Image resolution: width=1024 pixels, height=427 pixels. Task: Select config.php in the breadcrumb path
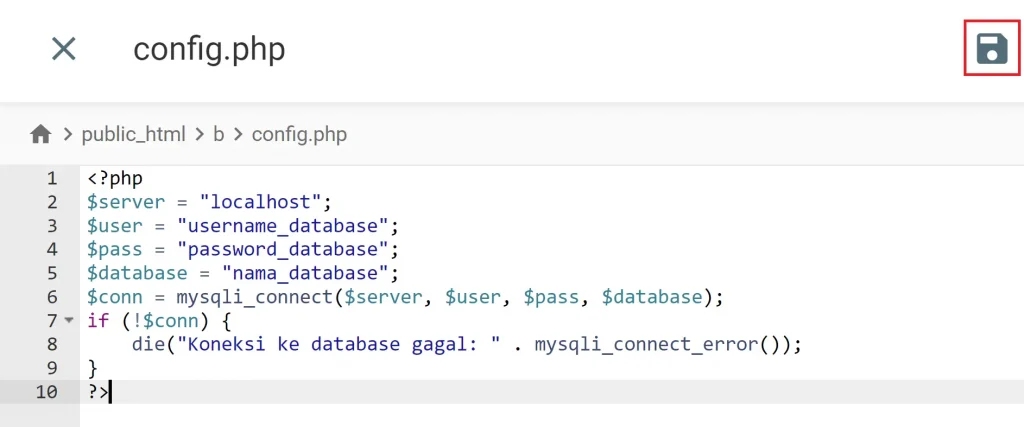(299, 134)
